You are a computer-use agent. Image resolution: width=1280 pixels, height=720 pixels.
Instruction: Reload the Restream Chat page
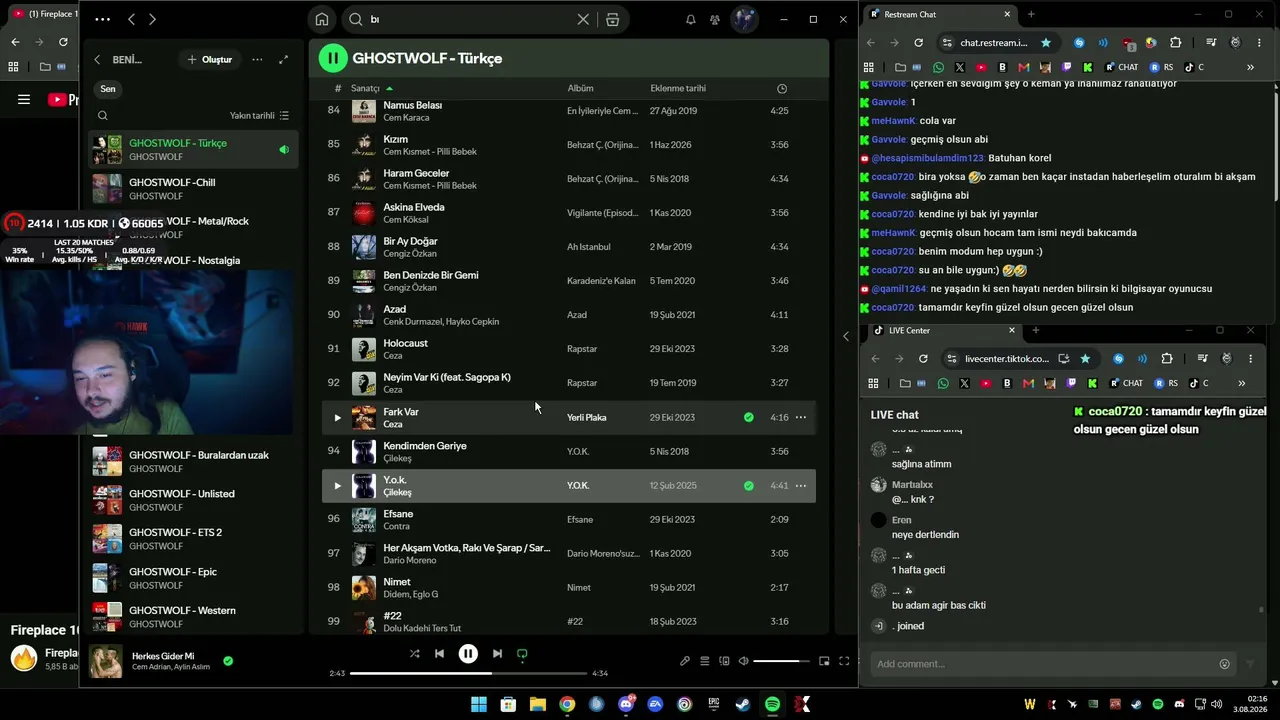click(x=919, y=43)
